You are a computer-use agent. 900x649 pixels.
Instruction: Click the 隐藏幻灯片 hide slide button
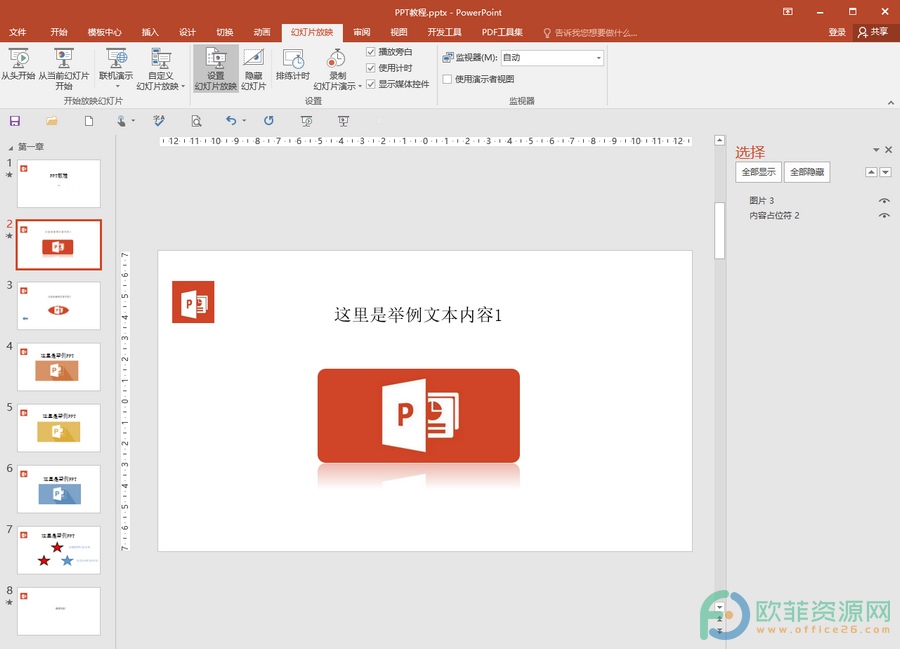tap(253, 69)
